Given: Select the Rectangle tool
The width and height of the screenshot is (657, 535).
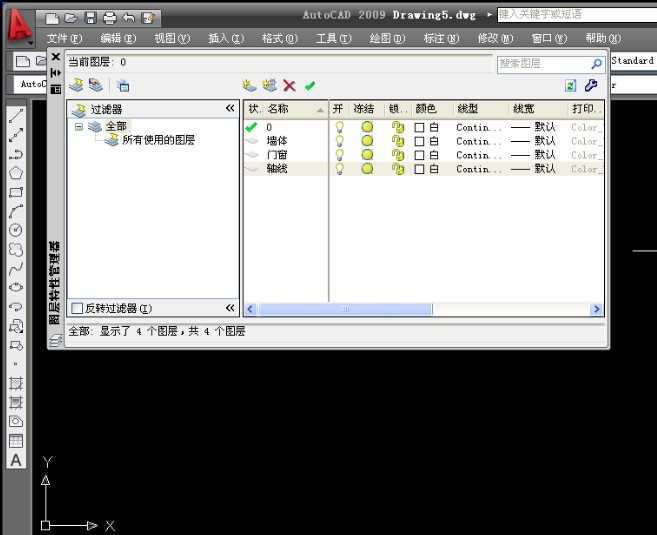Looking at the screenshot, I should 16,192.
